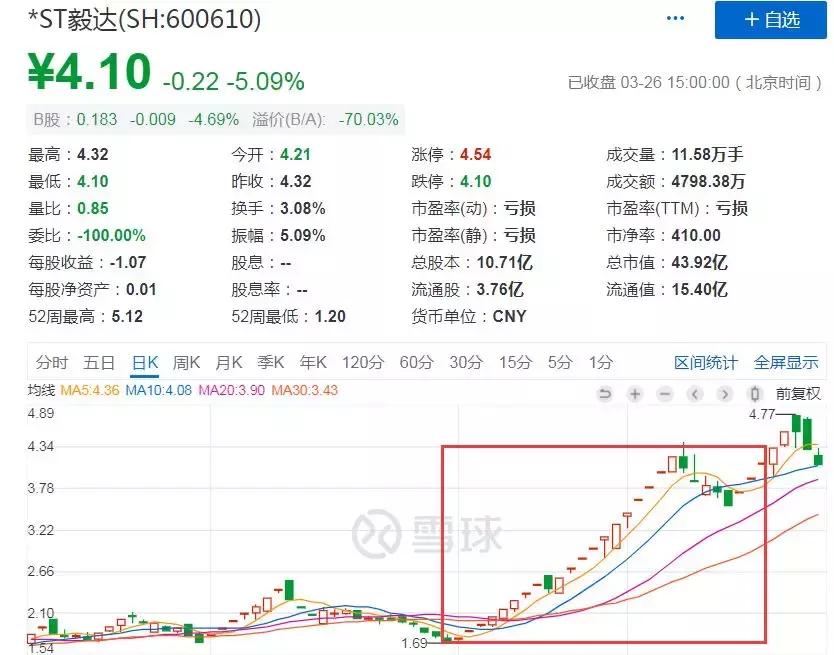834x655 pixels.
Task: Switch to the 周K weekly tab
Action: [x=186, y=363]
